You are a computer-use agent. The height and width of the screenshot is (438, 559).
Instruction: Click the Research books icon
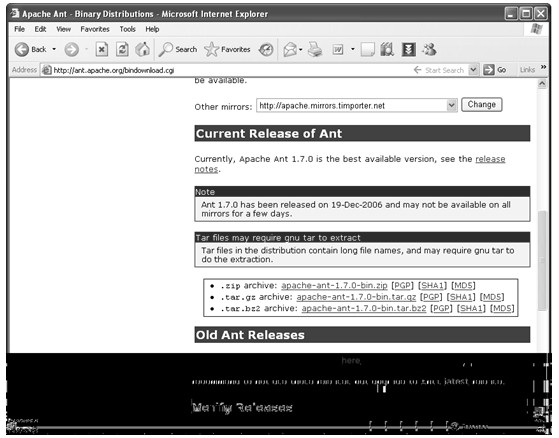click(x=387, y=50)
